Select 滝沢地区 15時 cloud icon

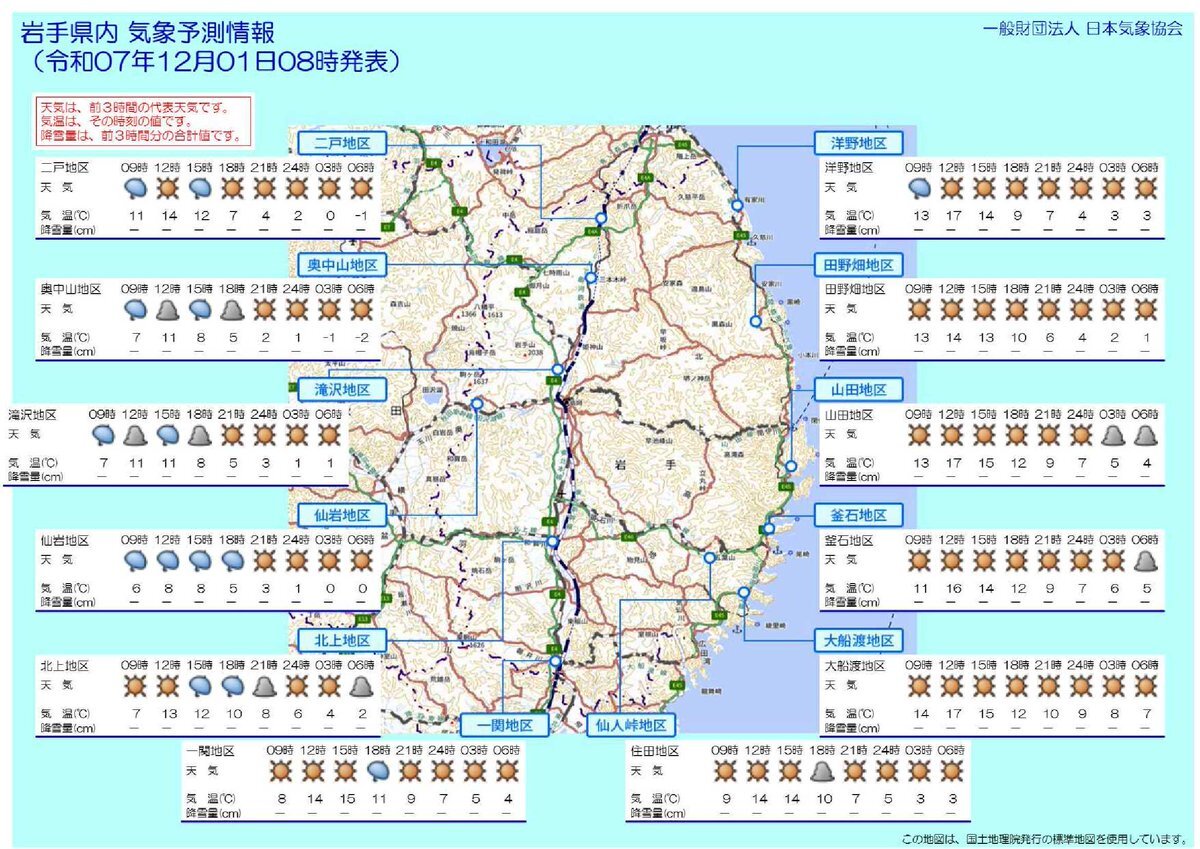(x=168, y=435)
